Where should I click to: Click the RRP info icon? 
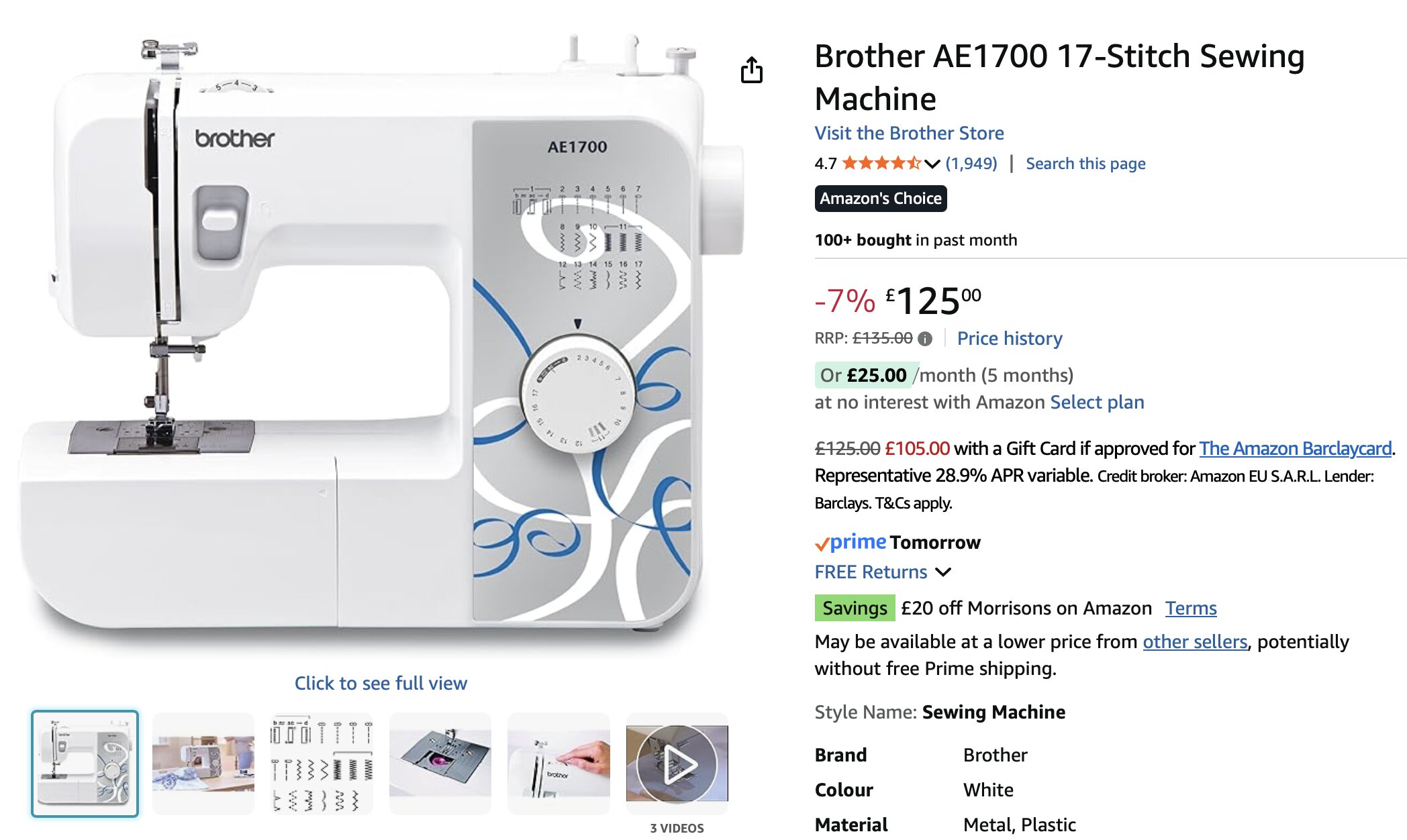tap(925, 339)
